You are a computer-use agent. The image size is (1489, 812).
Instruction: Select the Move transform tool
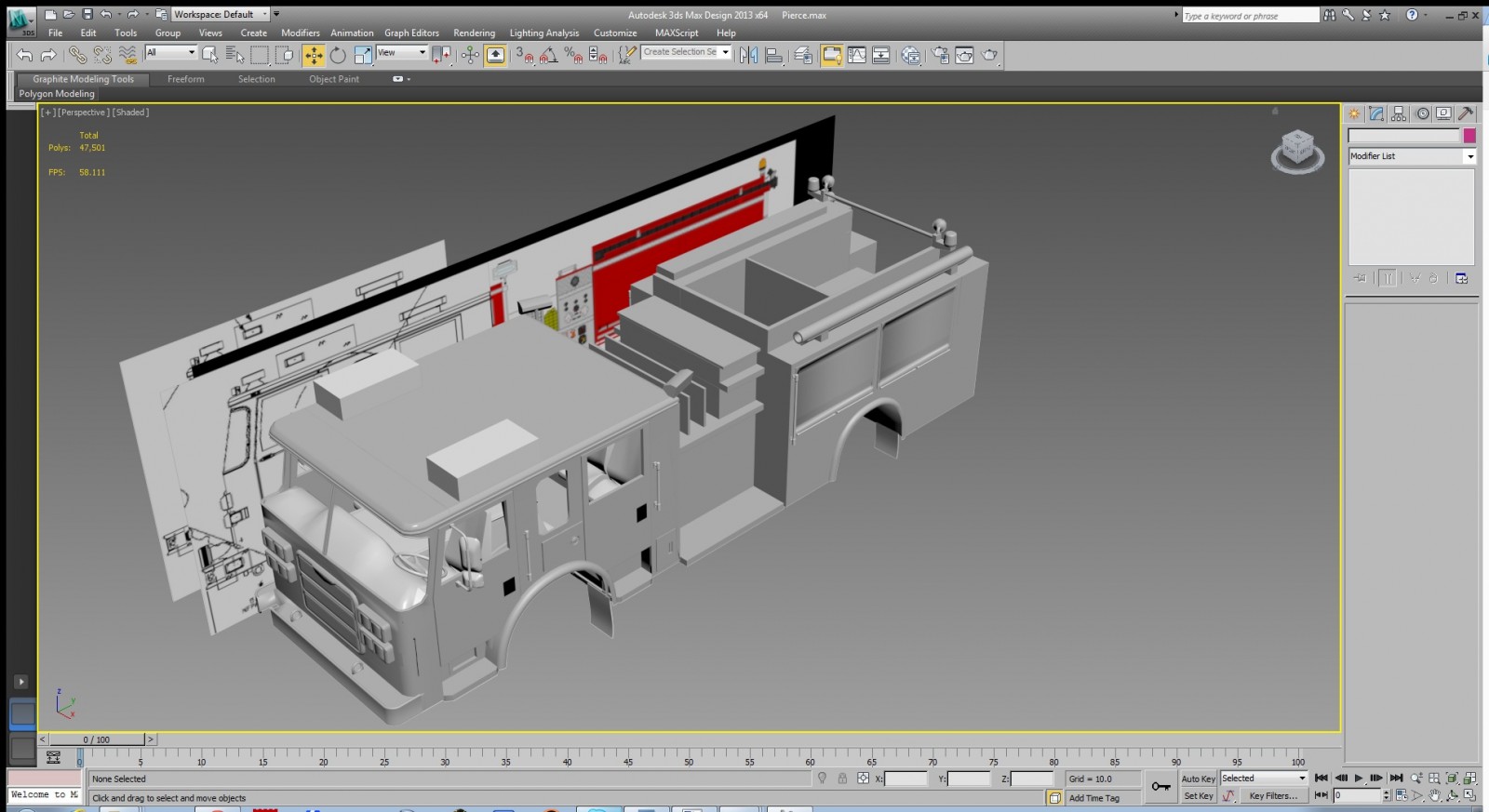314,56
